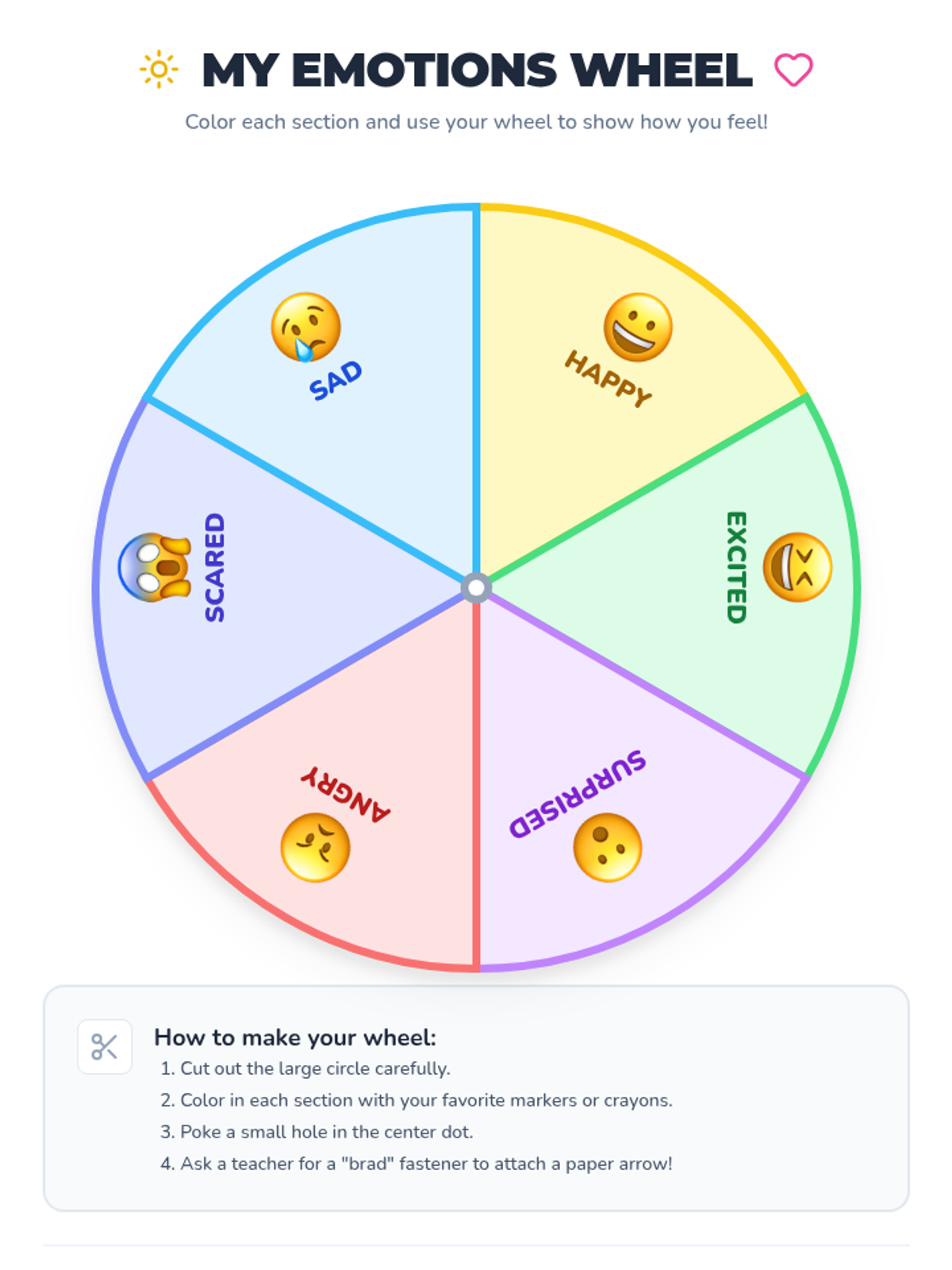The height and width of the screenshot is (1270, 952).
Task: Click the pink heart icon
Action: click(793, 70)
